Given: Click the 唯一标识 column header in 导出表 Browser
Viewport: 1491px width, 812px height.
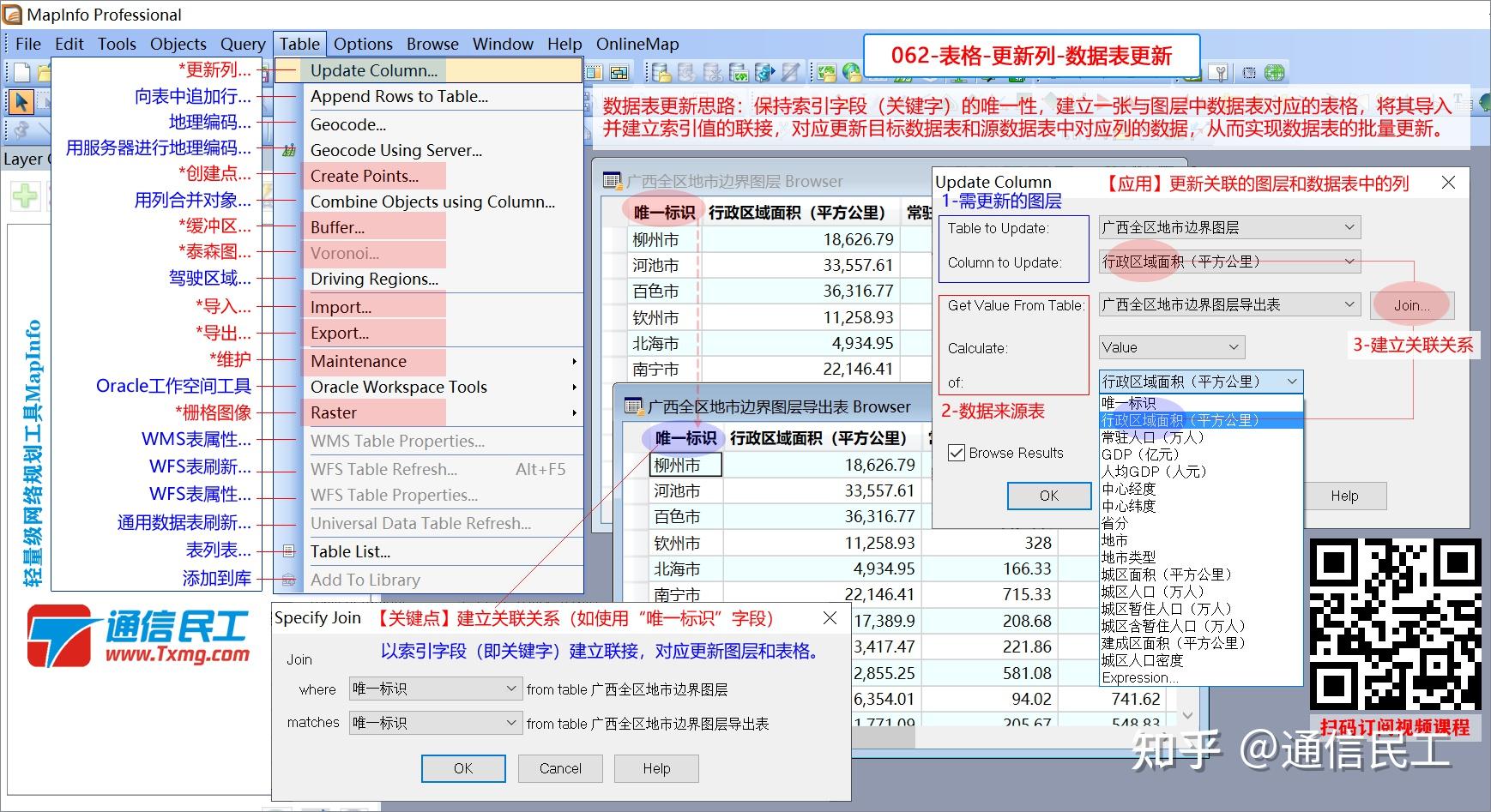Looking at the screenshot, I should pyautogui.click(x=685, y=438).
